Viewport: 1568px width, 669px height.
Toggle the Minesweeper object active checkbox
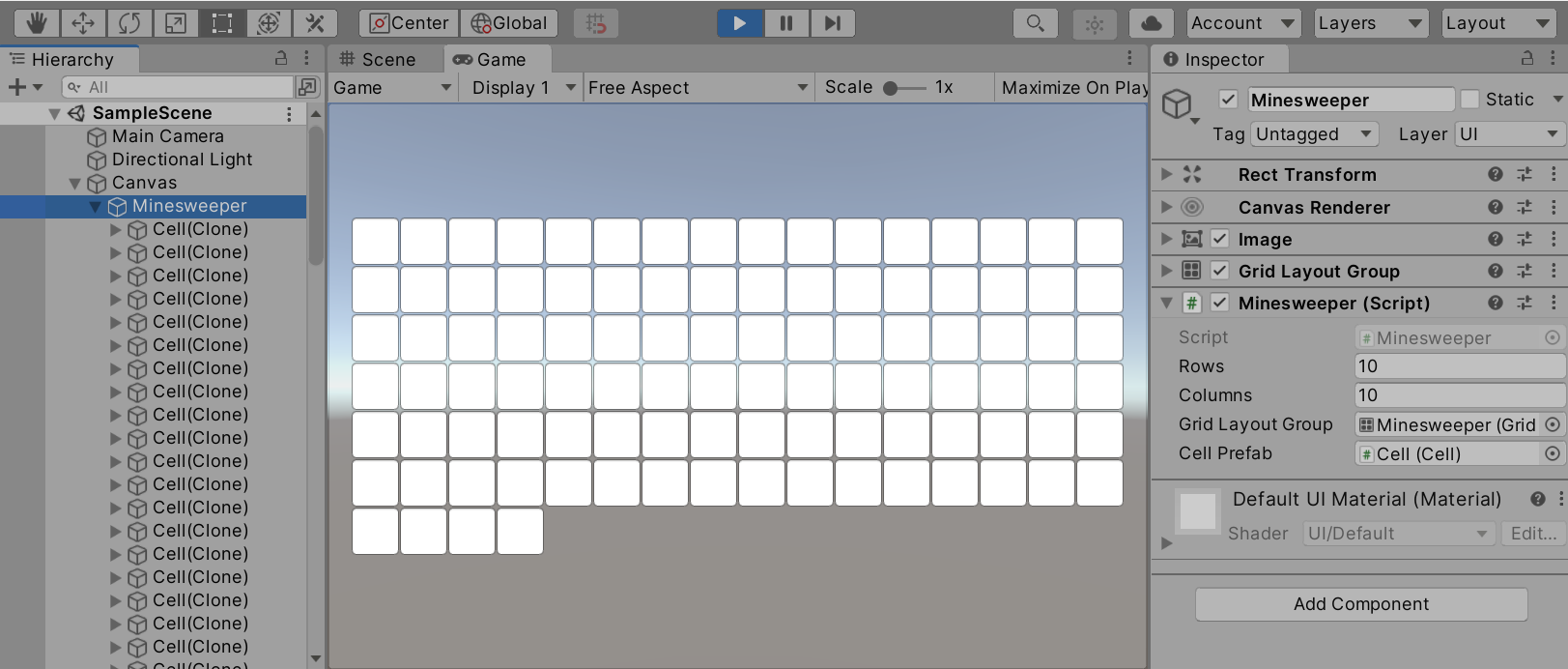click(x=1228, y=100)
